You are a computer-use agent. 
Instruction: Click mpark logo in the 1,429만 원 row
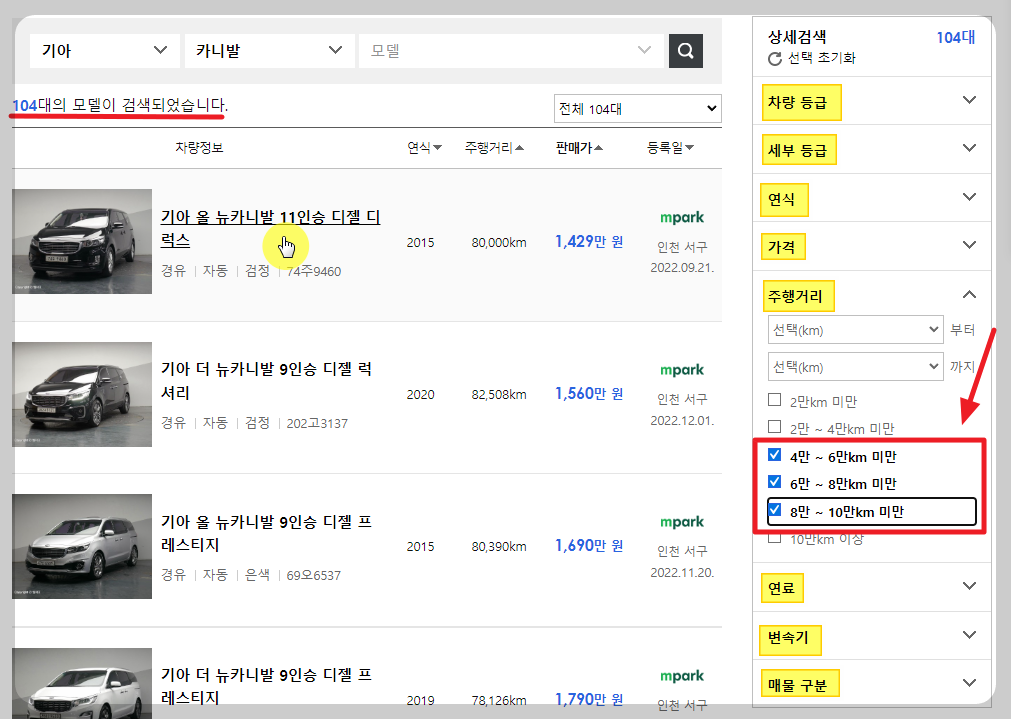coord(682,218)
